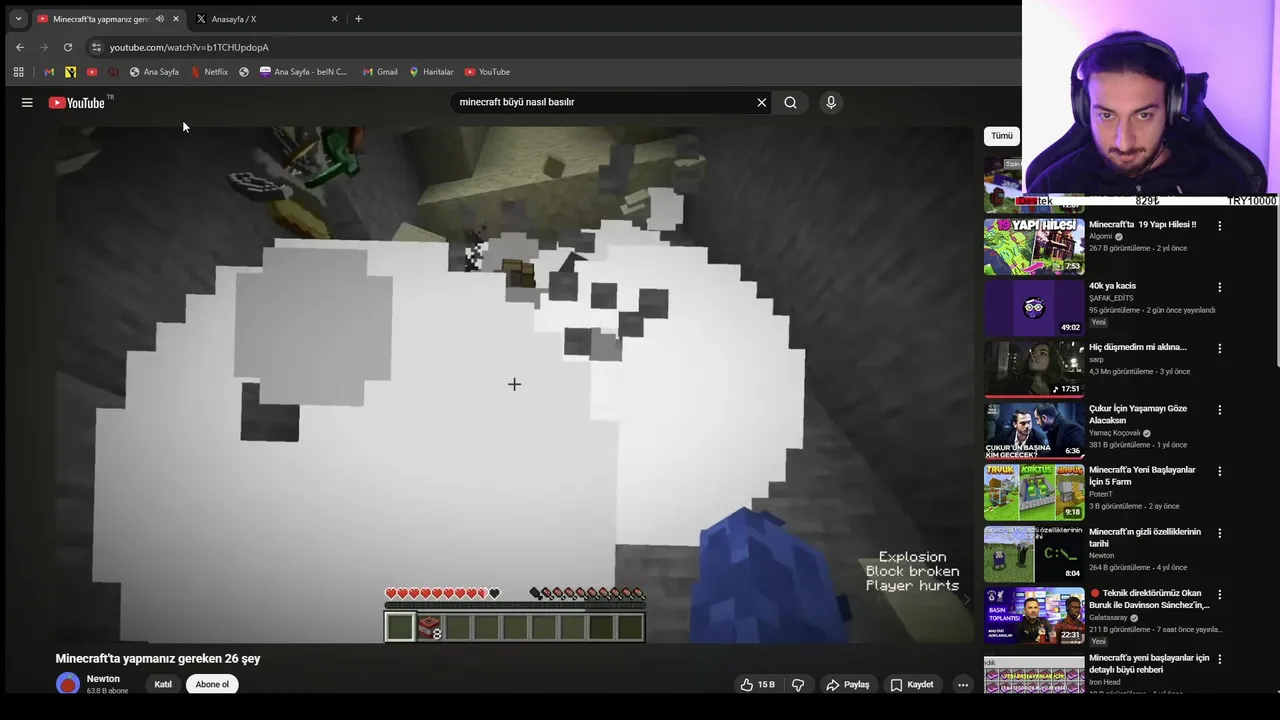Start voice search with microphone icon

[831, 102]
